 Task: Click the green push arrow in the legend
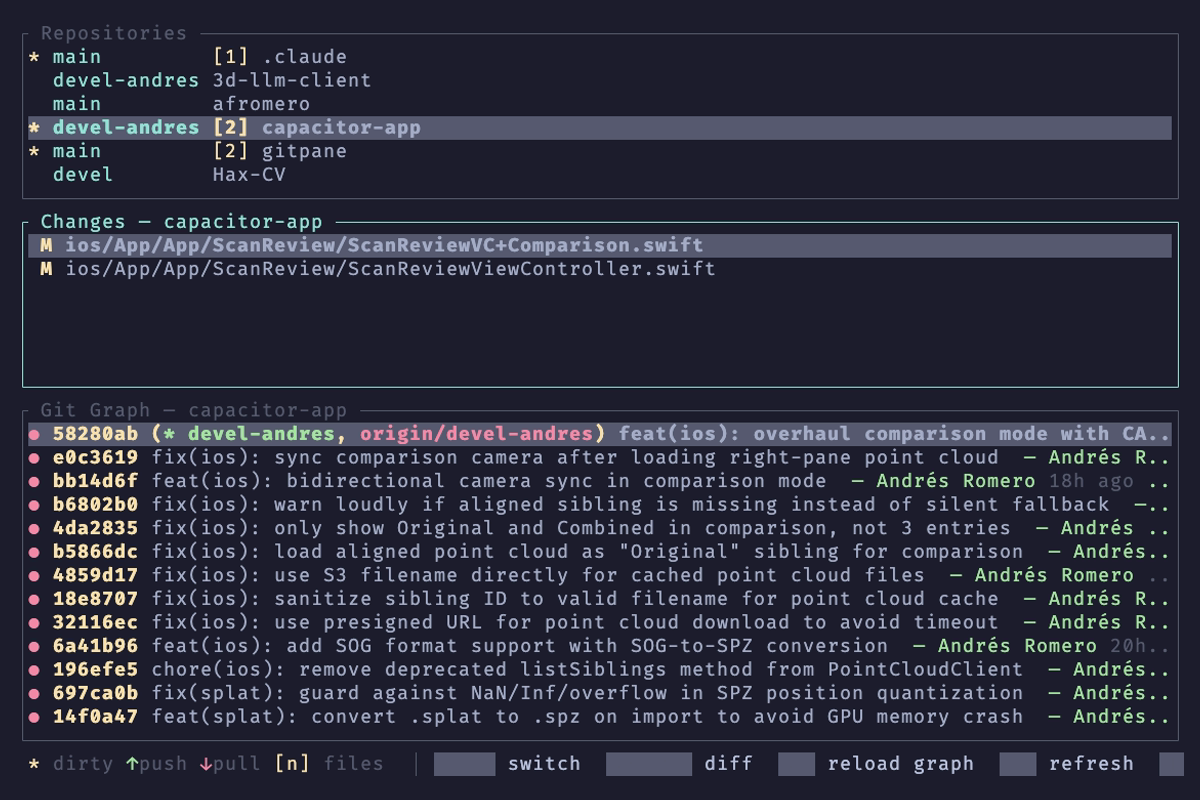[x=132, y=764]
